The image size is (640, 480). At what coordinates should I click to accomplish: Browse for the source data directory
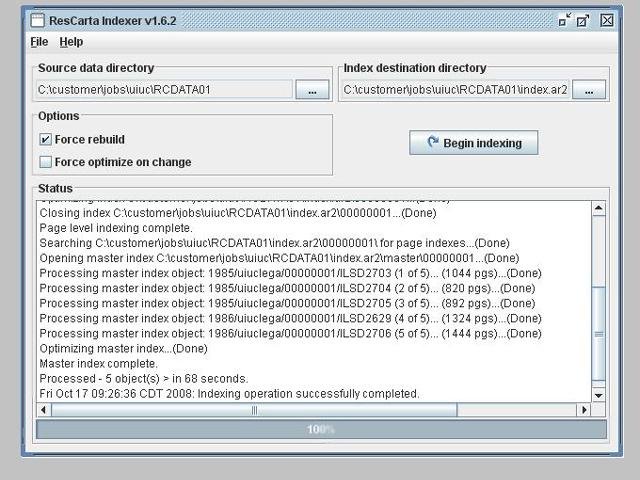(x=312, y=90)
